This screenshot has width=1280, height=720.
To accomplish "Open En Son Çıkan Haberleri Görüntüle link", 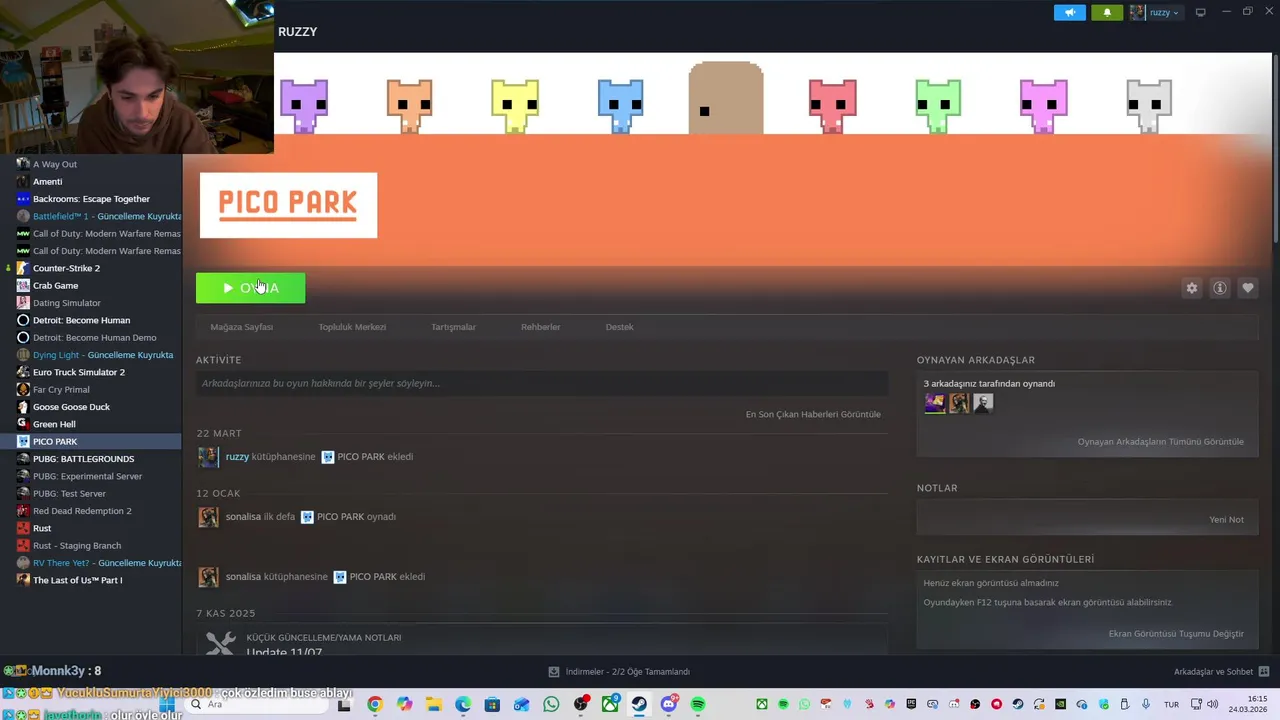I will coord(813,414).
